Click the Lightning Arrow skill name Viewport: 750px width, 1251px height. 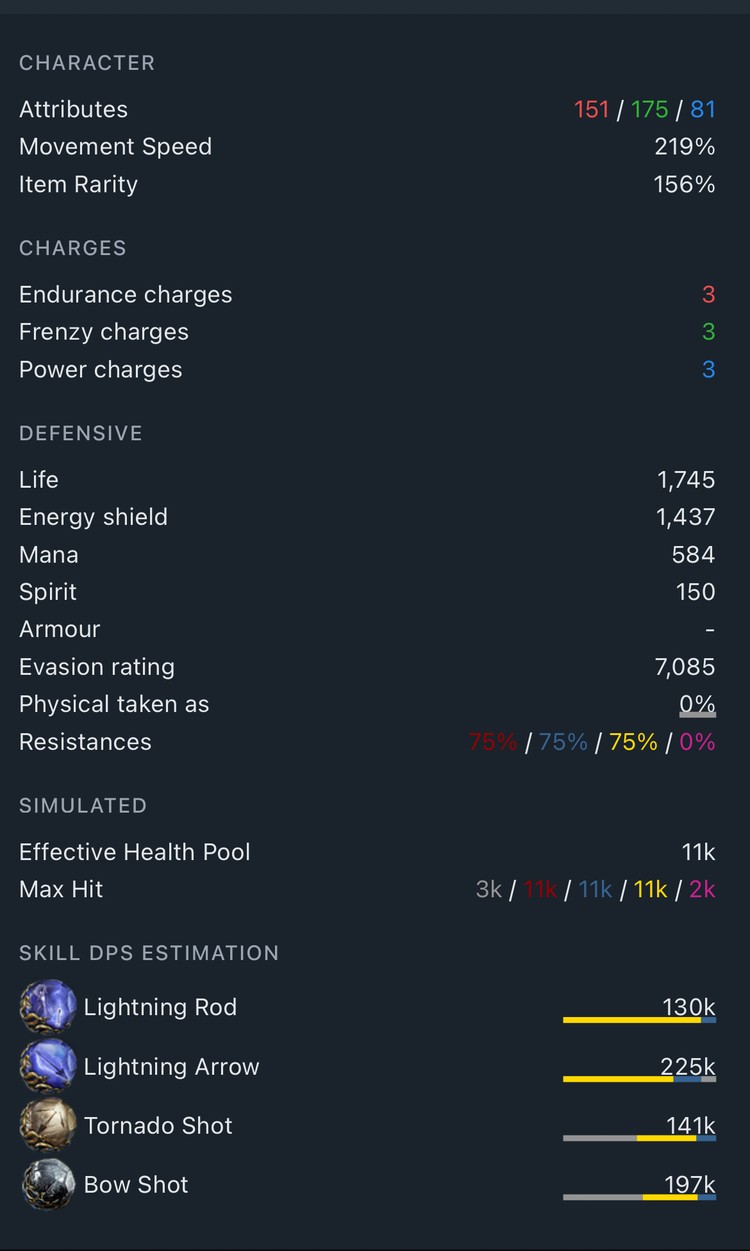click(171, 1067)
